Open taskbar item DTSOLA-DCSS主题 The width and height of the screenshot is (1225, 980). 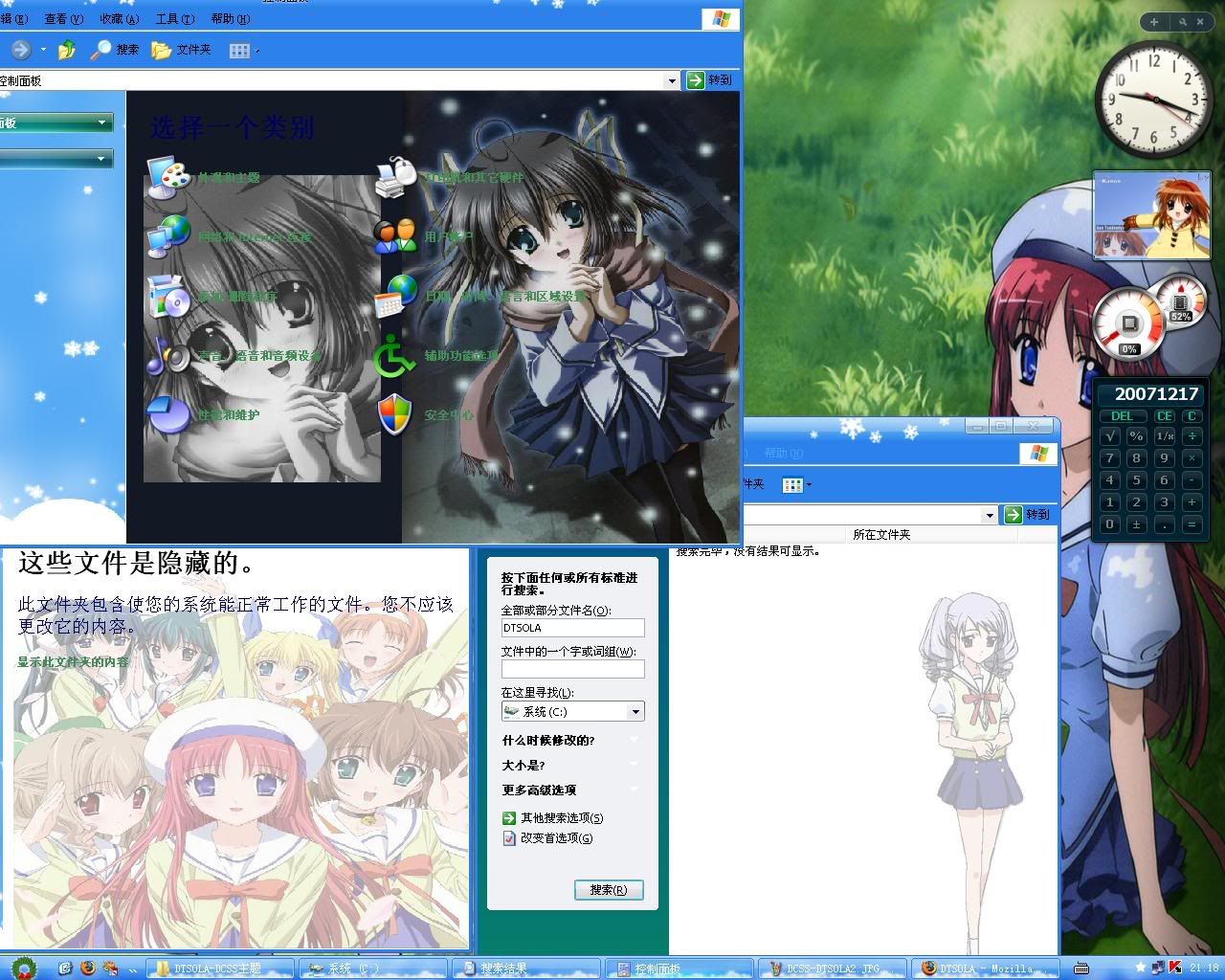point(219,969)
